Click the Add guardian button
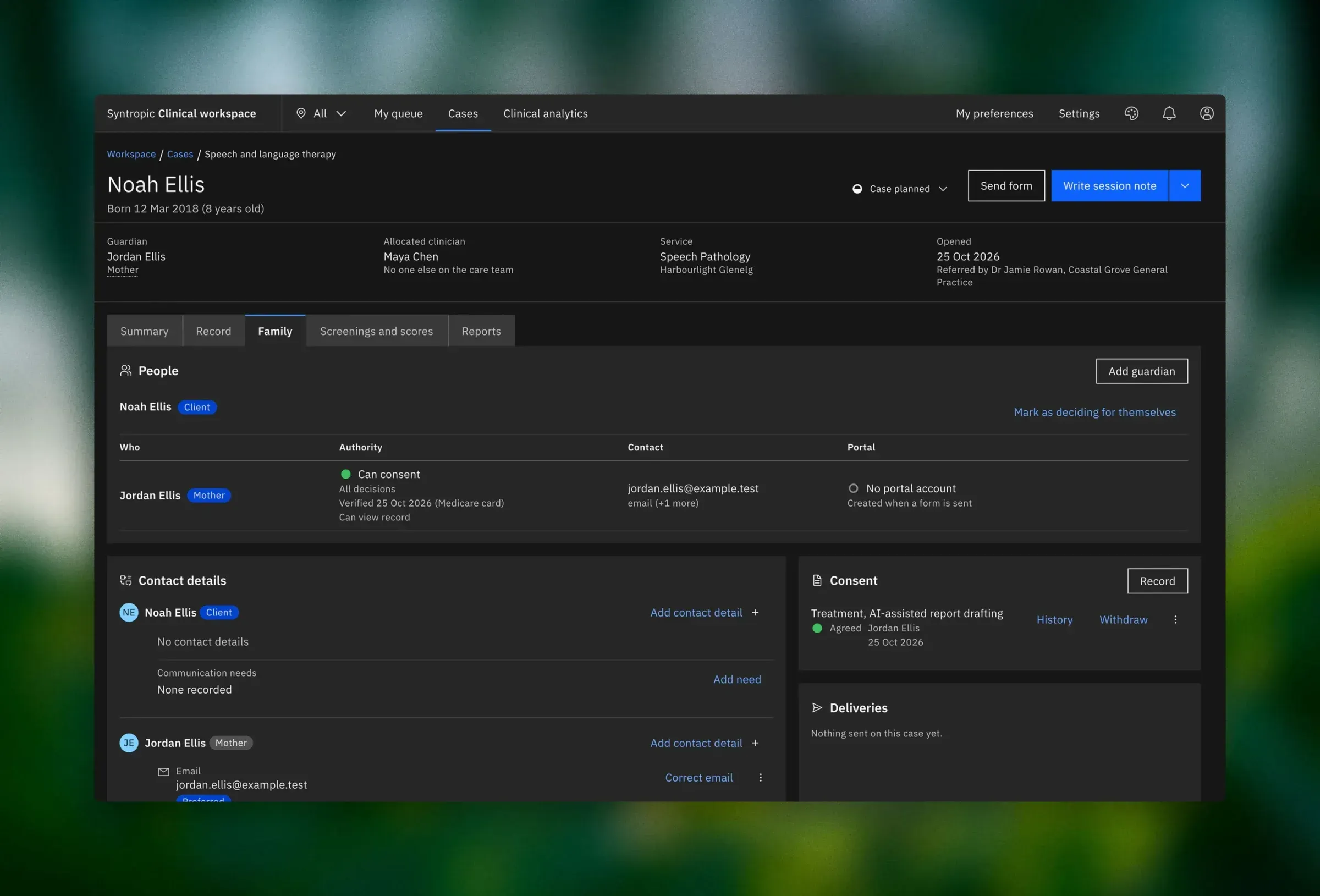 (1141, 371)
